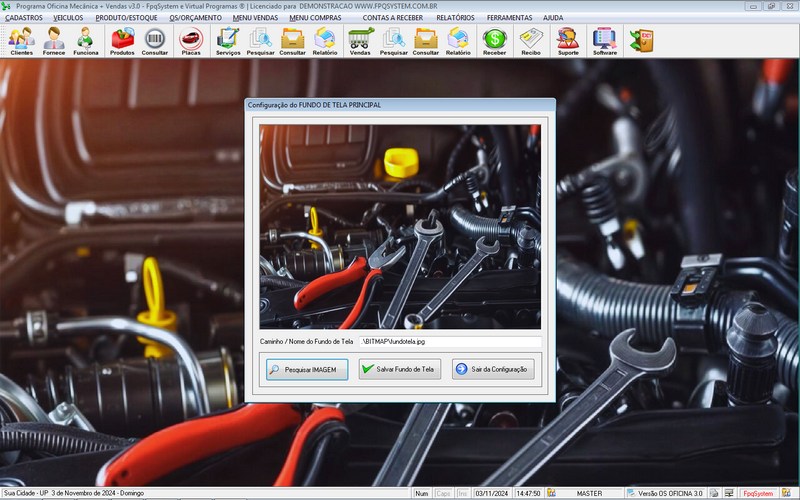Click the Receber money icon
The height and width of the screenshot is (500, 800).
point(494,40)
